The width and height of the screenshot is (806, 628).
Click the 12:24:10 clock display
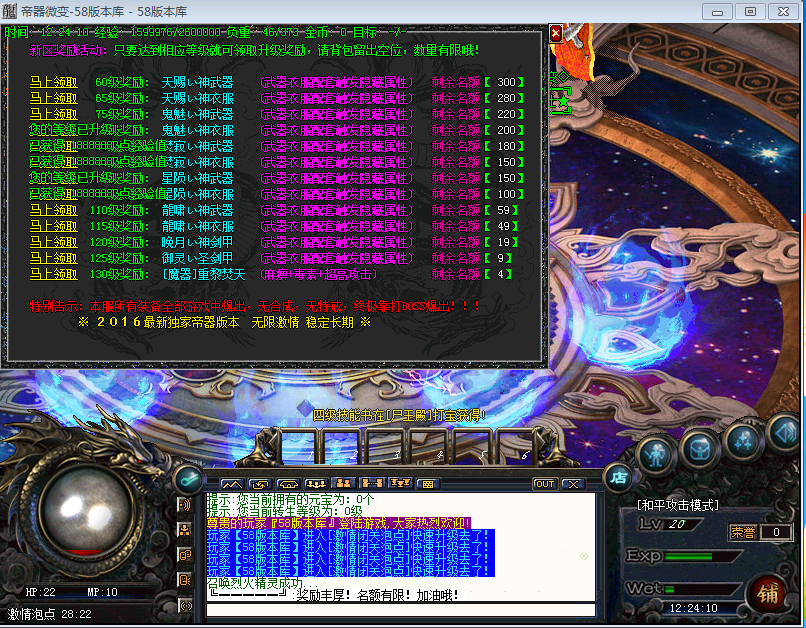click(693, 608)
